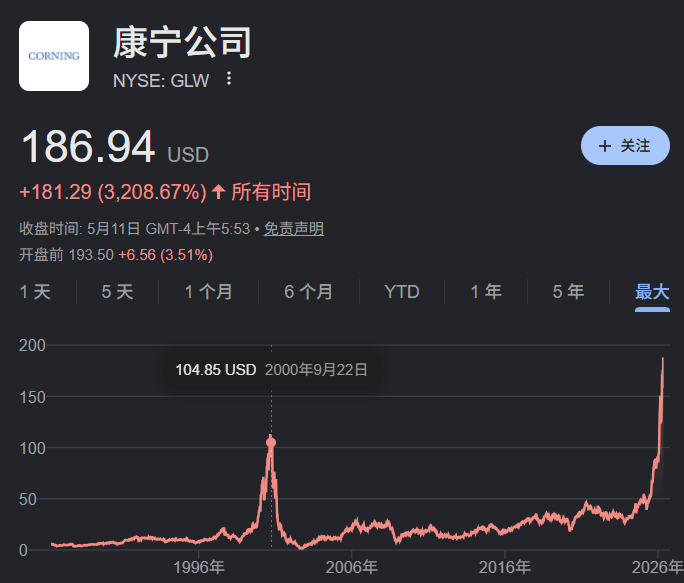The height and width of the screenshot is (583, 684).
Task: Click the 2000年9月22日 tooltip date
Action: [316, 370]
